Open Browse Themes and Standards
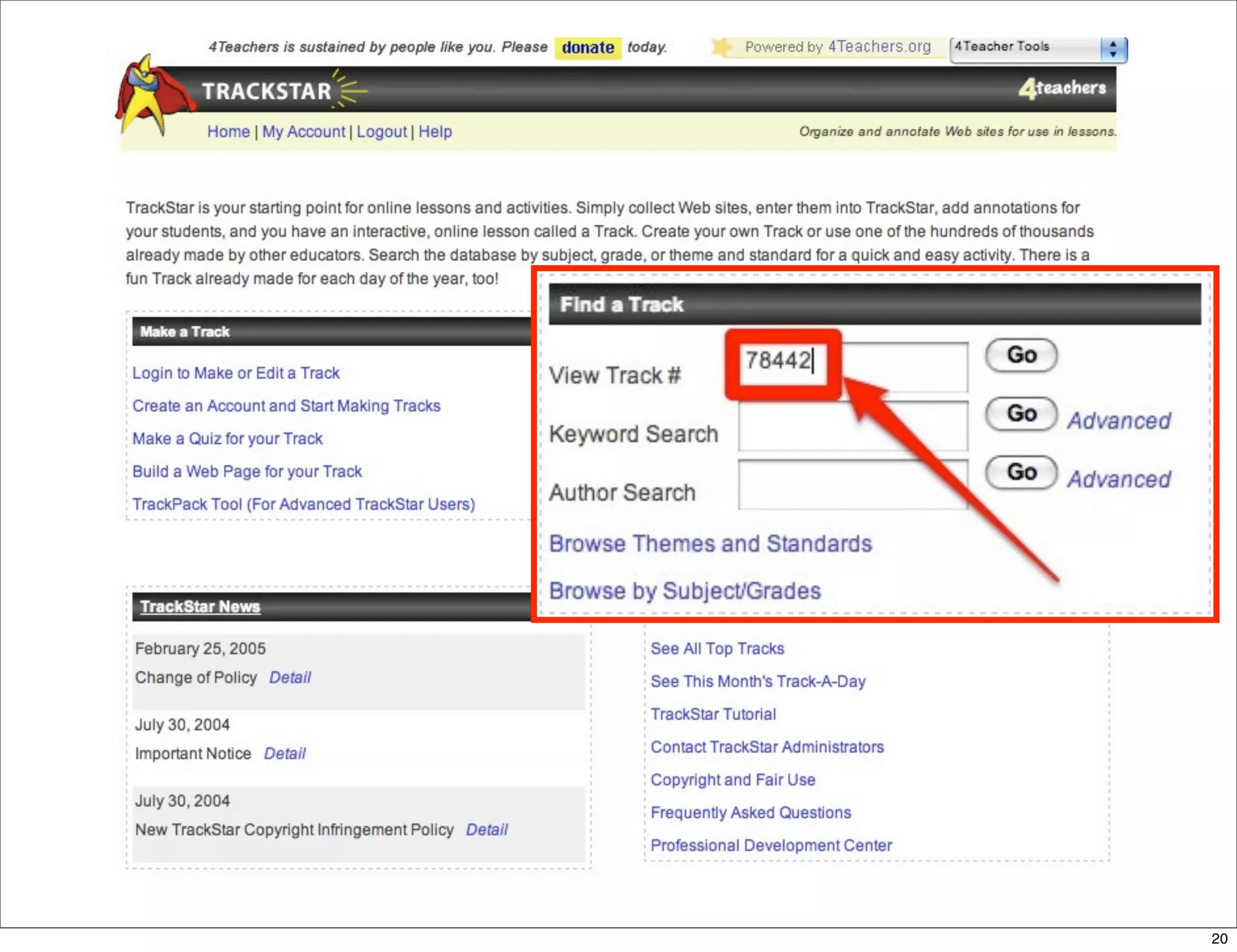This screenshot has width=1237, height=952. pos(710,544)
